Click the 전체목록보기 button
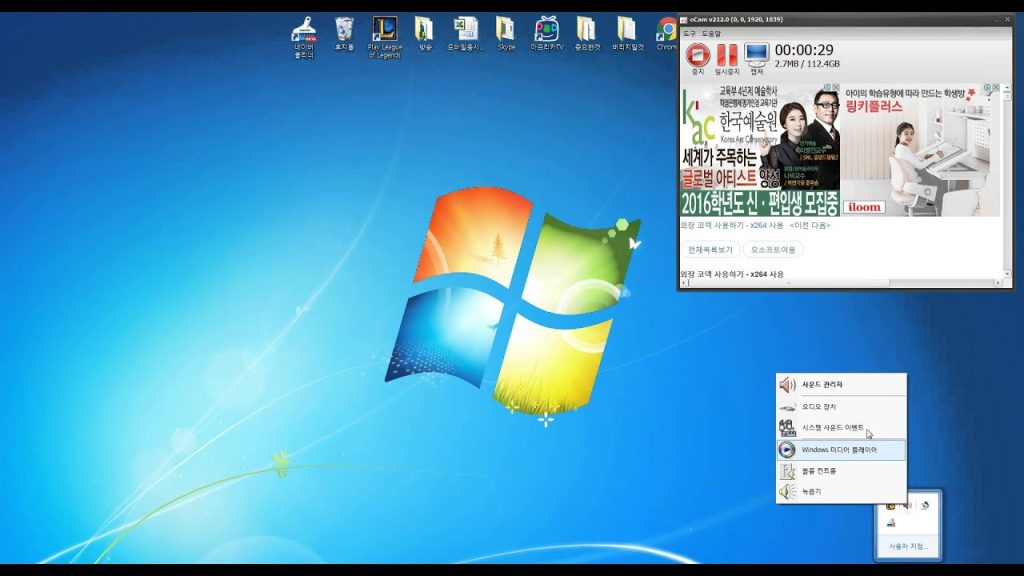This screenshot has width=1024, height=576. tap(710, 249)
